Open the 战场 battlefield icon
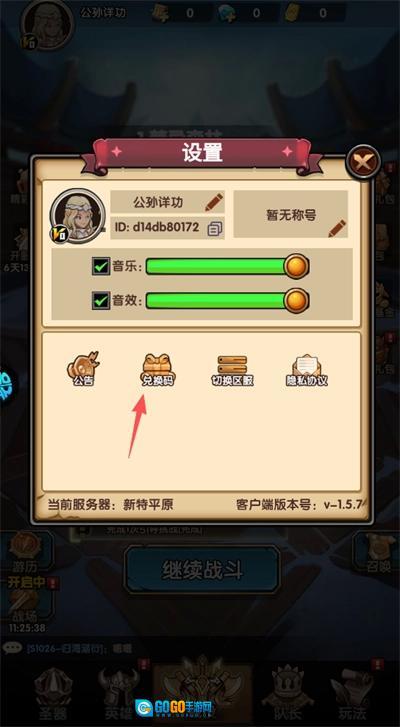Screen dimensions: 400x727 [25, 605]
